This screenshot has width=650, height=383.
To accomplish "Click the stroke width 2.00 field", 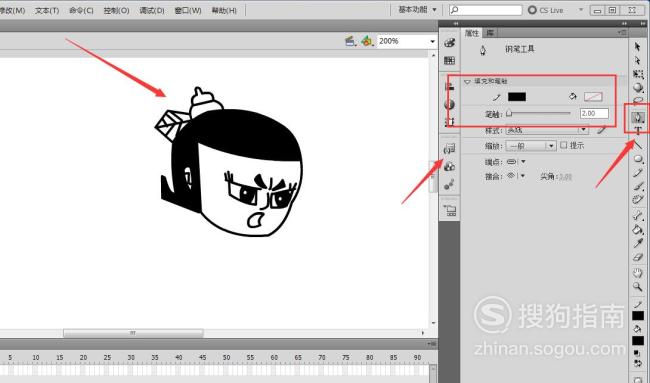I will coord(594,113).
